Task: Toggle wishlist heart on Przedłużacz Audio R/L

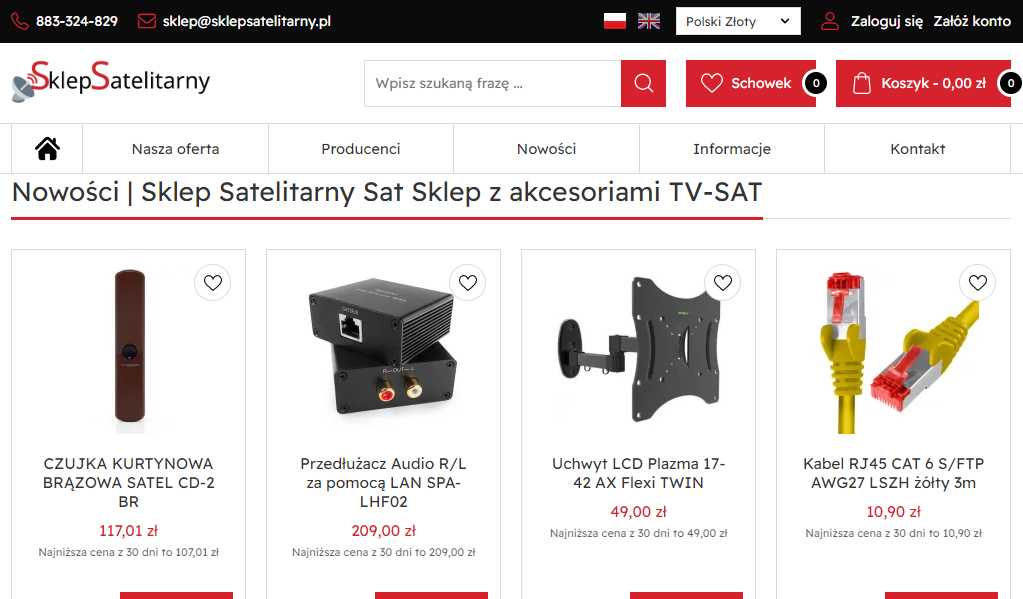Action: pyautogui.click(x=468, y=283)
